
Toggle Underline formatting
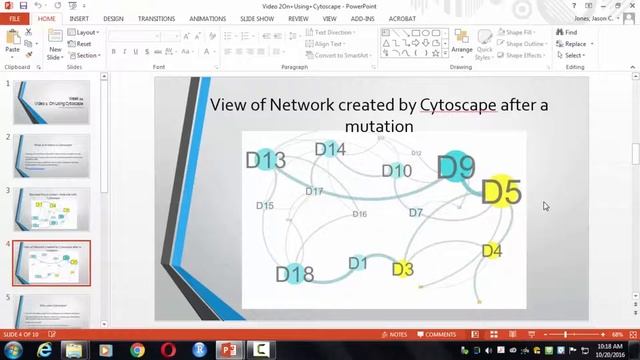pyautogui.click(x=136, y=51)
